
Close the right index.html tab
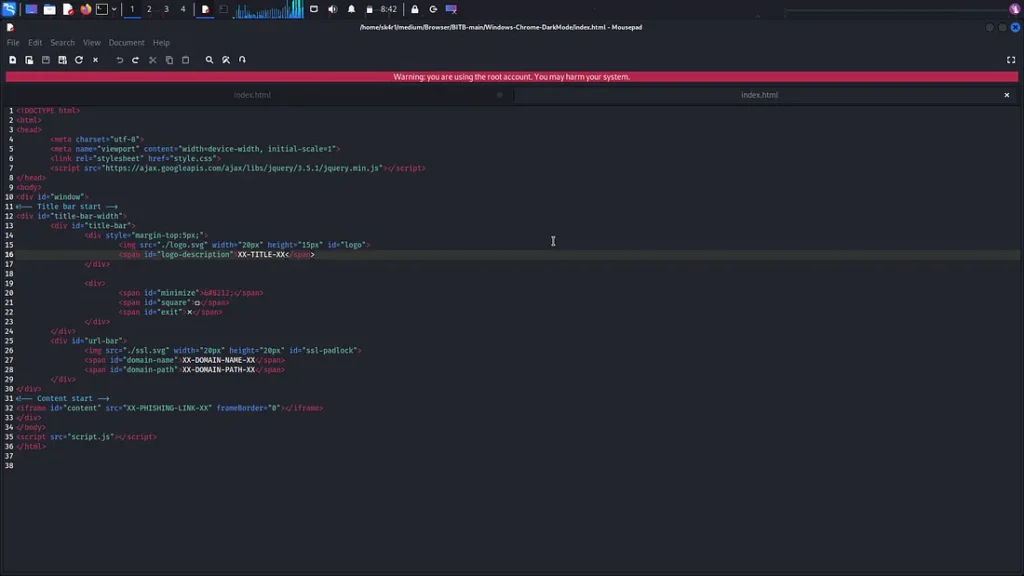click(1007, 95)
